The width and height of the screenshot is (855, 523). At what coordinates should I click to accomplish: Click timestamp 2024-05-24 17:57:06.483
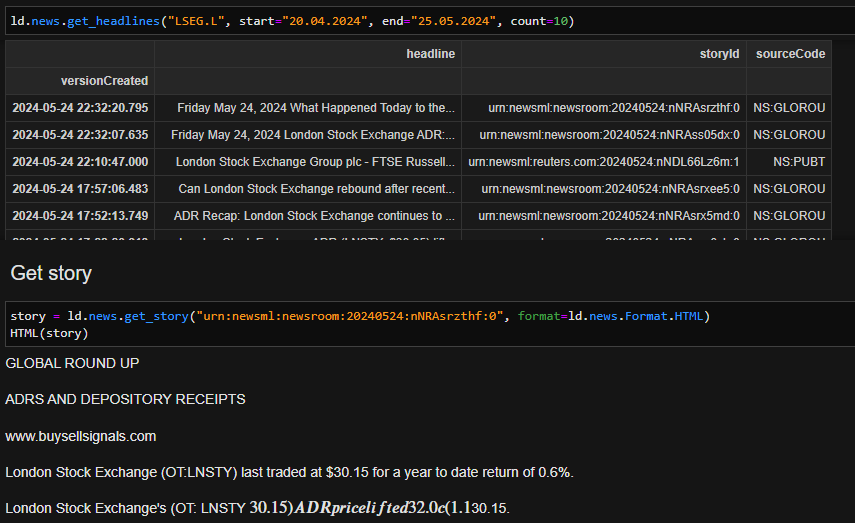pyautogui.click(x=80, y=189)
